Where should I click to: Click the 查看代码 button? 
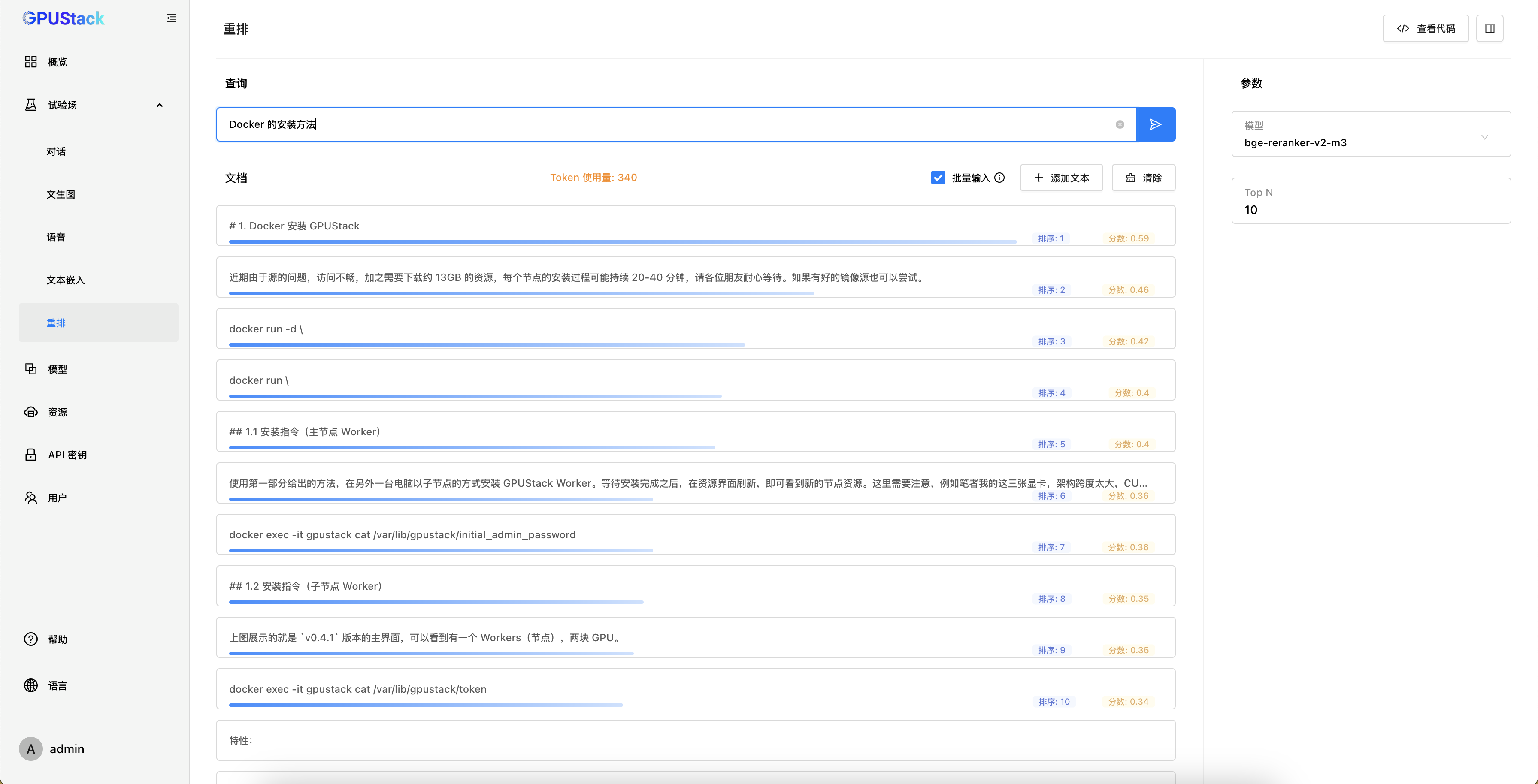[1425, 29]
